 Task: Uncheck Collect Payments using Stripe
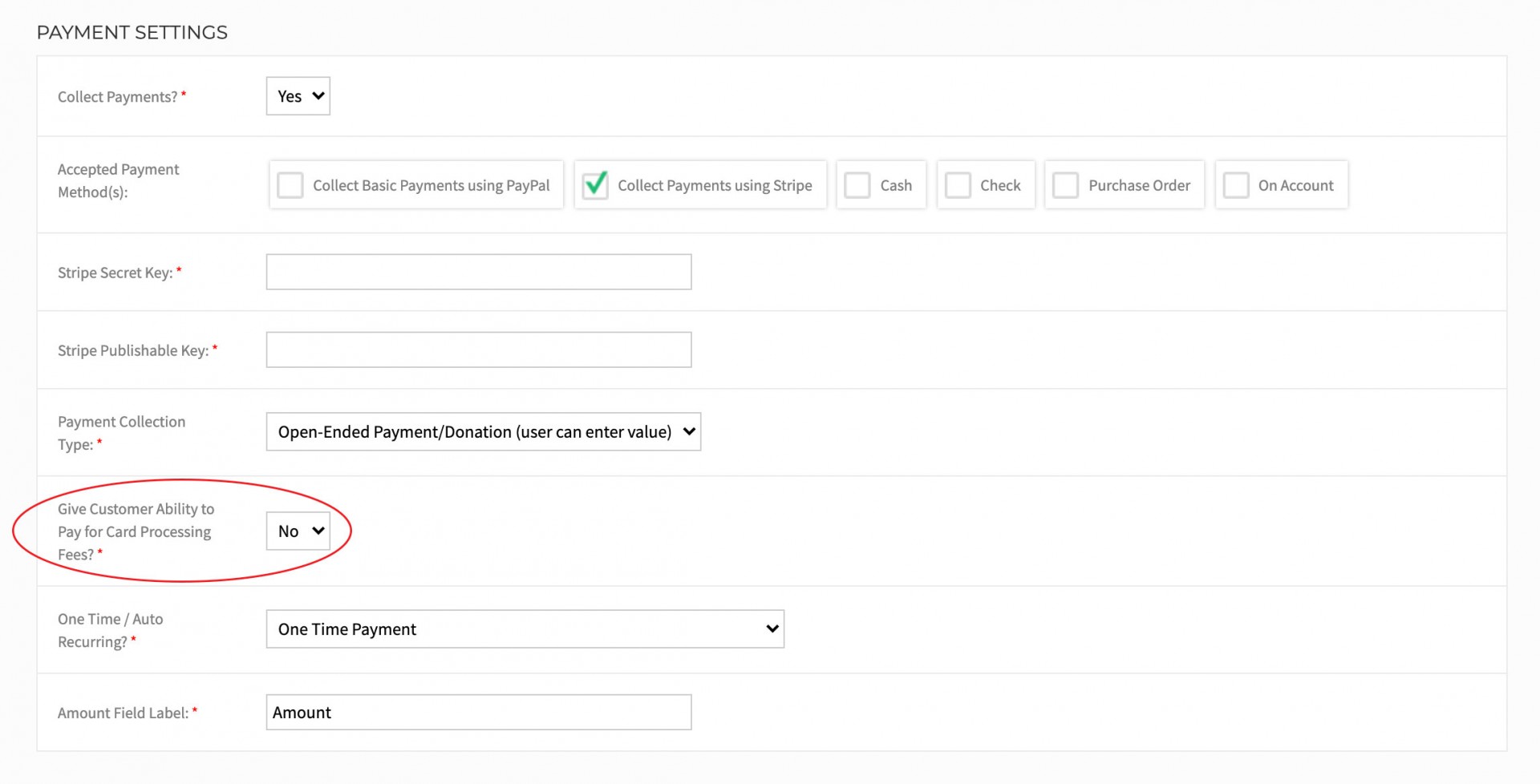point(594,184)
